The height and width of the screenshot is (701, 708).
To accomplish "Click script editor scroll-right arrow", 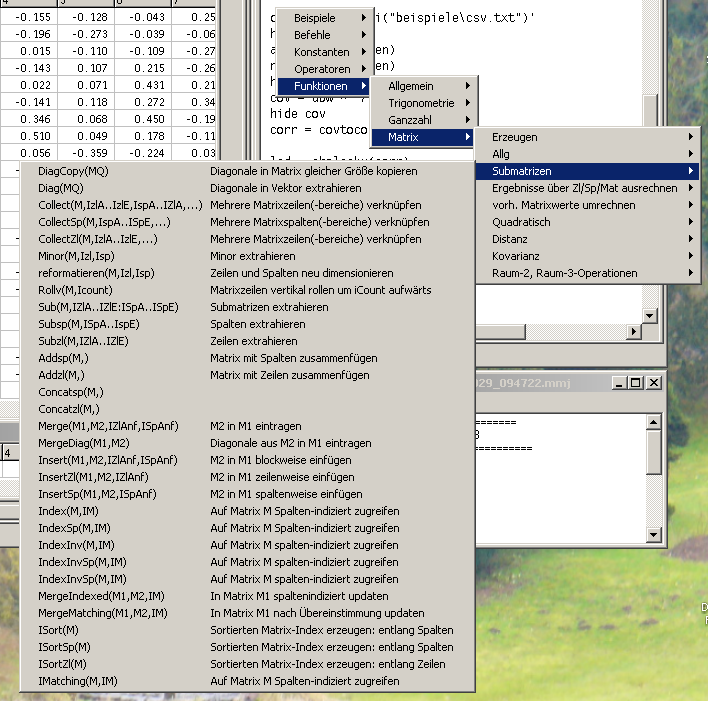I will [633, 332].
